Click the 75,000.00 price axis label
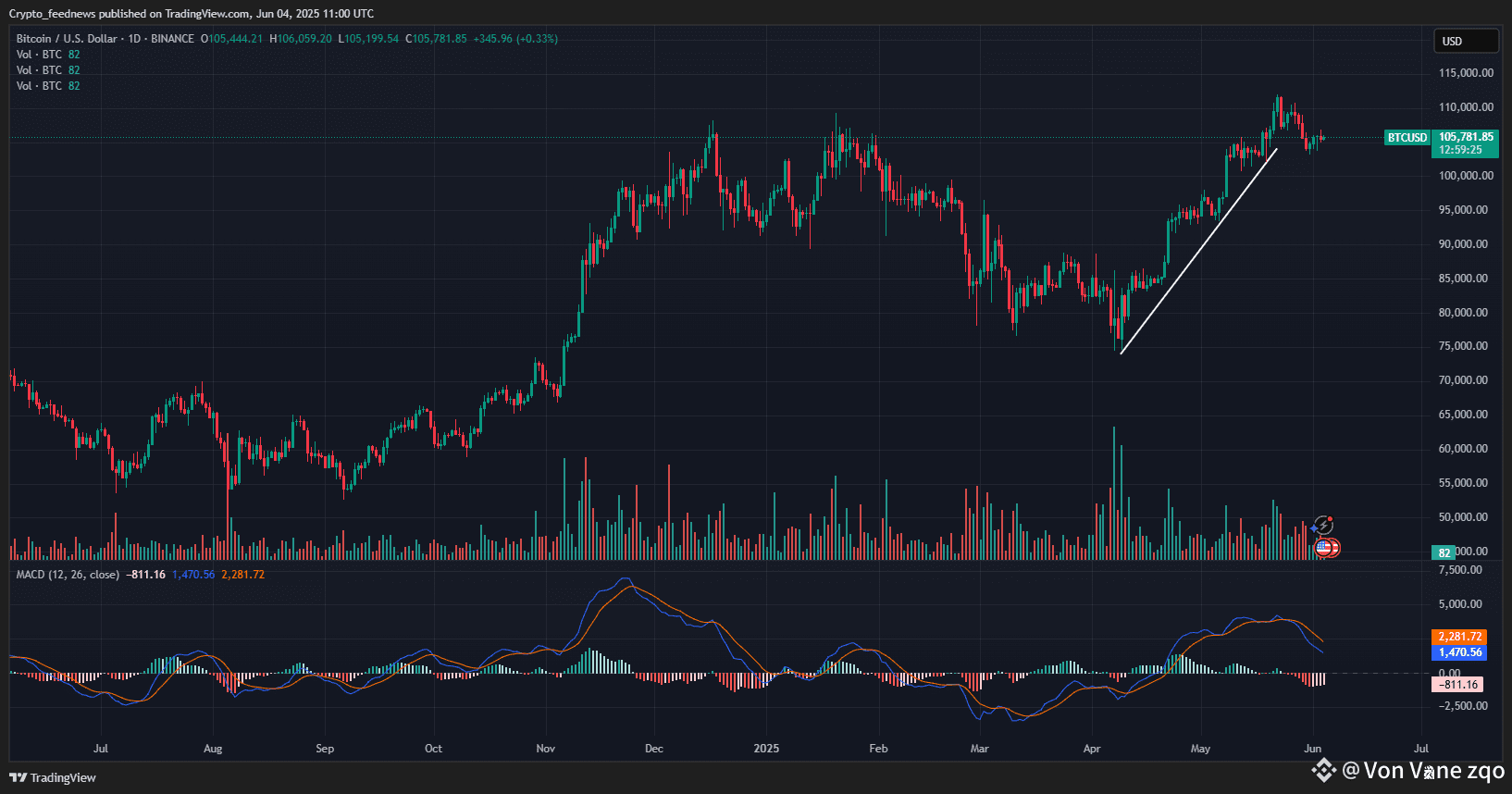Viewport: 1512px width, 794px height. click(x=1463, y=346)
